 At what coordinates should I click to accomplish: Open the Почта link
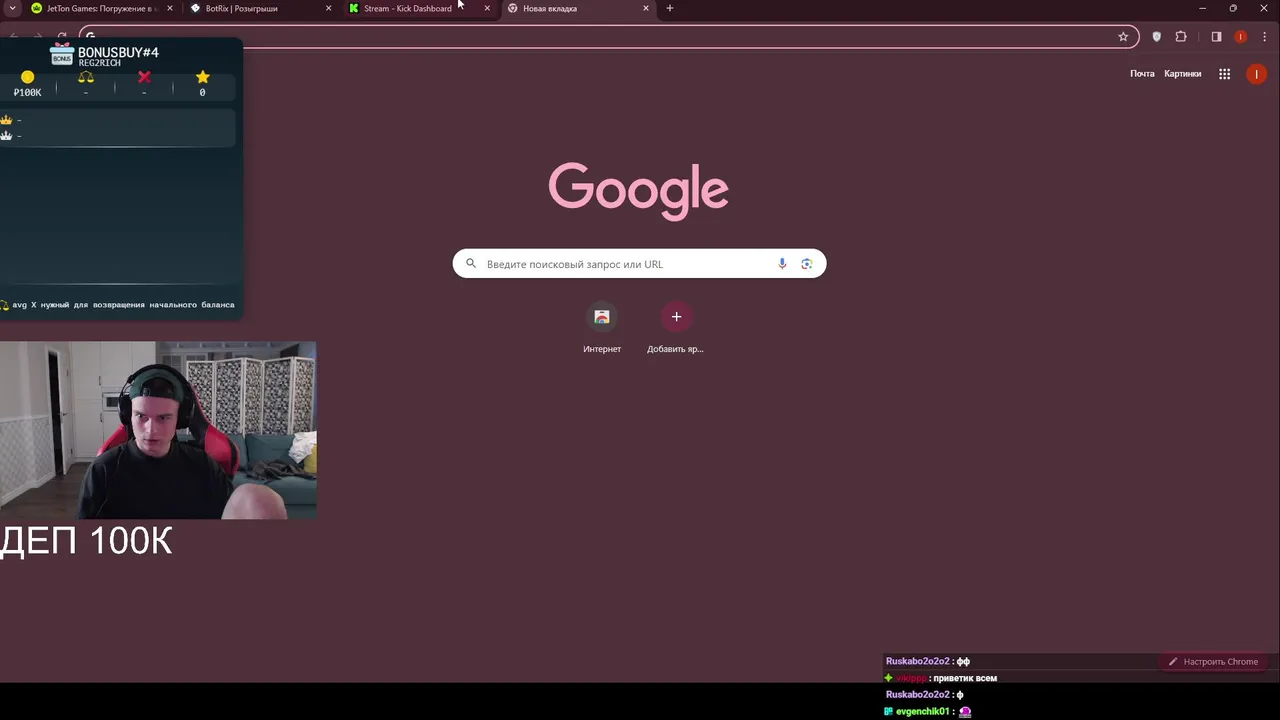[x=1142, y=74]
